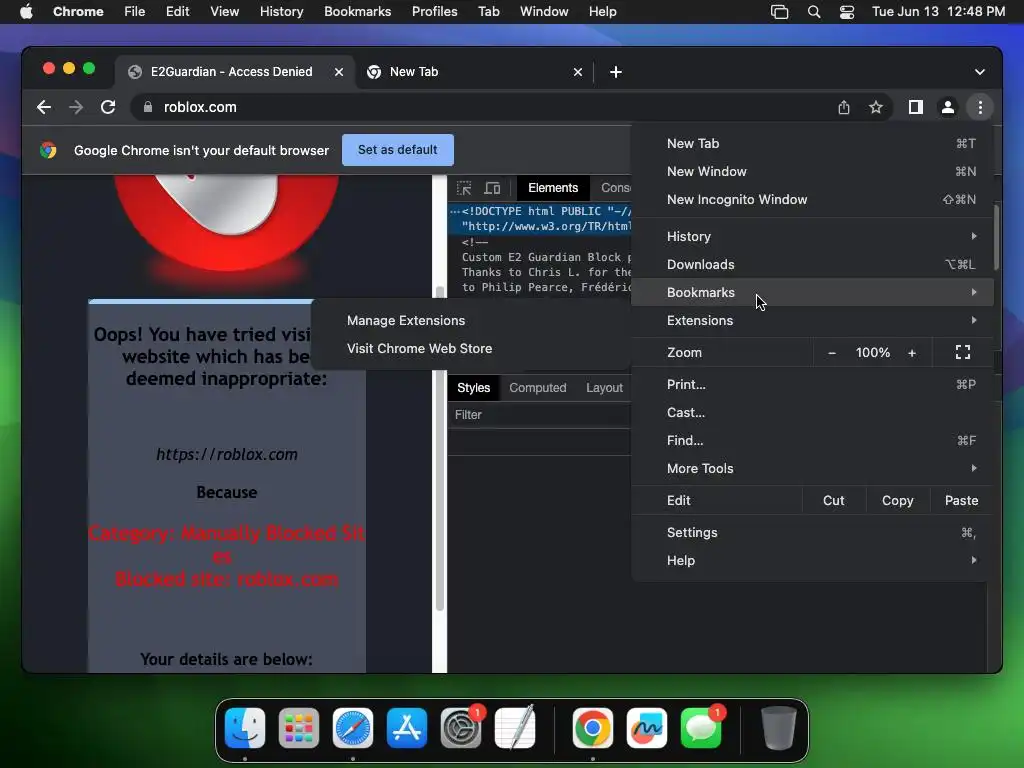Go back with the browser back arrow
Screen dimensions: 1024x768
pos(44,107)
